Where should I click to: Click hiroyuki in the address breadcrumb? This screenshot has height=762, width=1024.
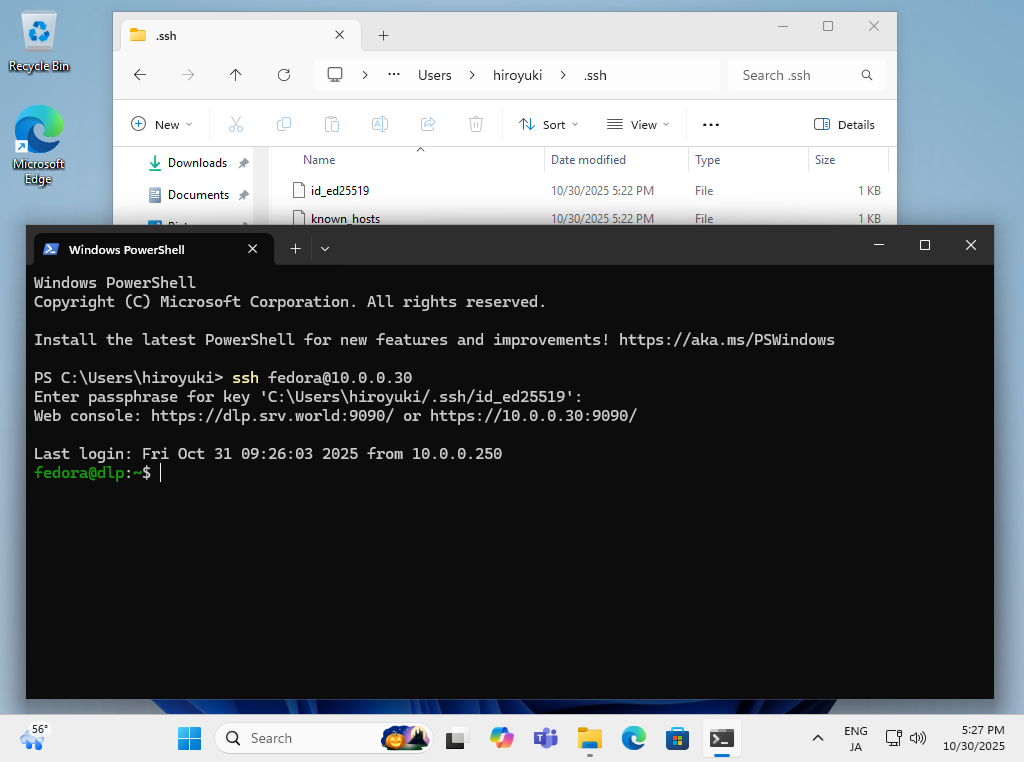[x=517, y=75]
